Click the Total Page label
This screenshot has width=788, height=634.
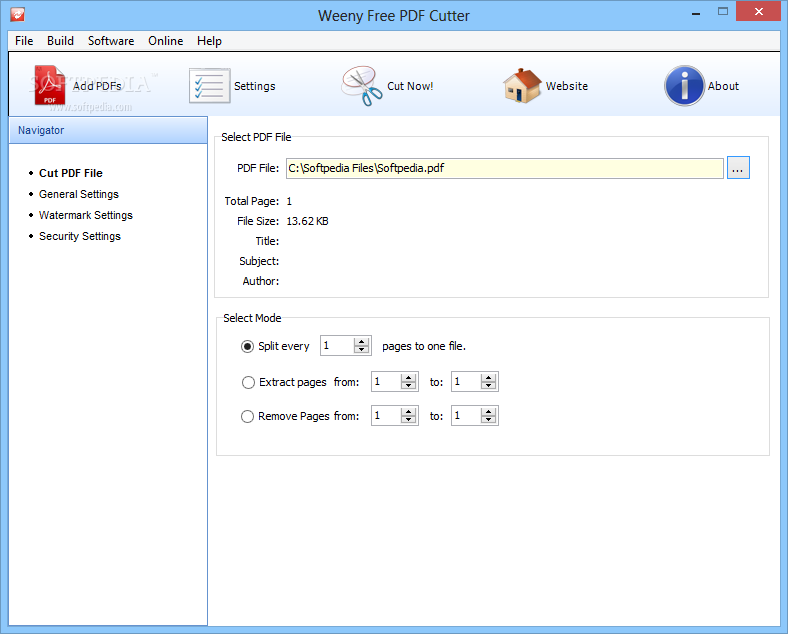coord(252,201)
